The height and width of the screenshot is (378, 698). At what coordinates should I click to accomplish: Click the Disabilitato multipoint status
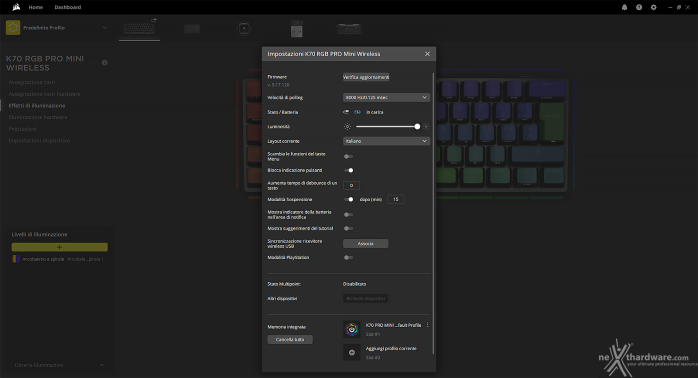click(354, 284)
